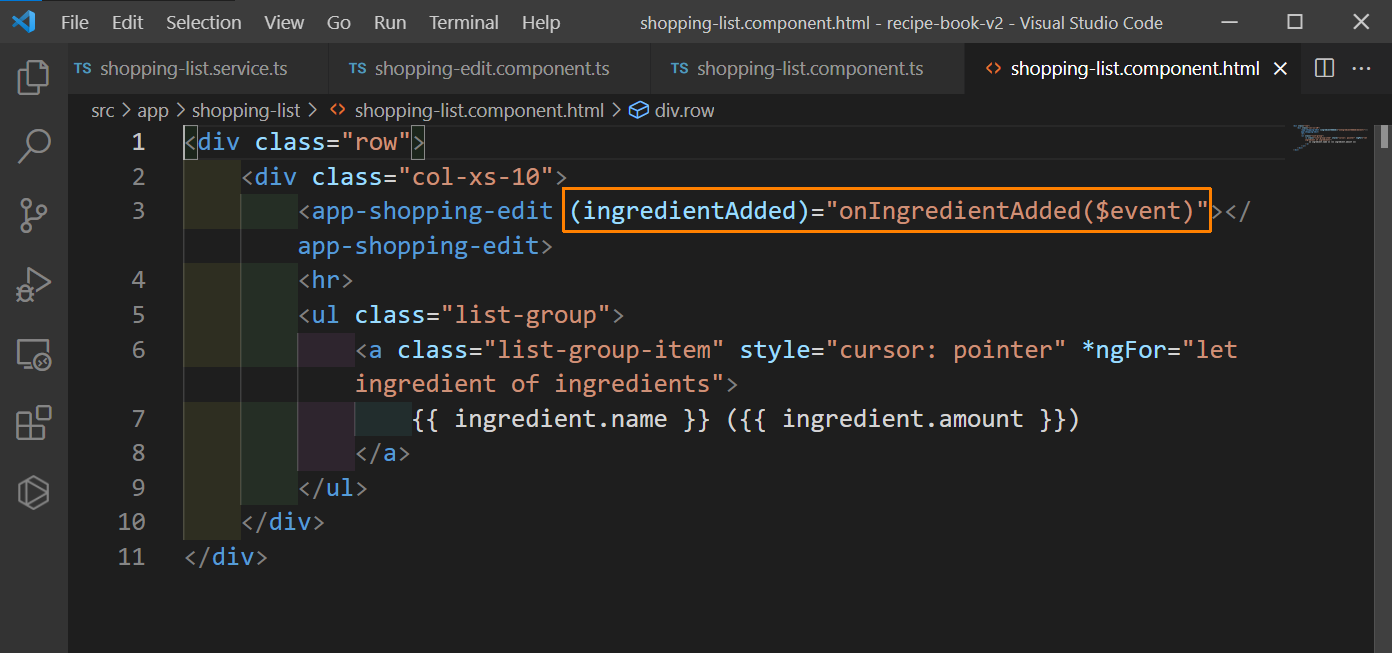Open the Run and Debug view

pyautogui.click(x=34, y=284)
